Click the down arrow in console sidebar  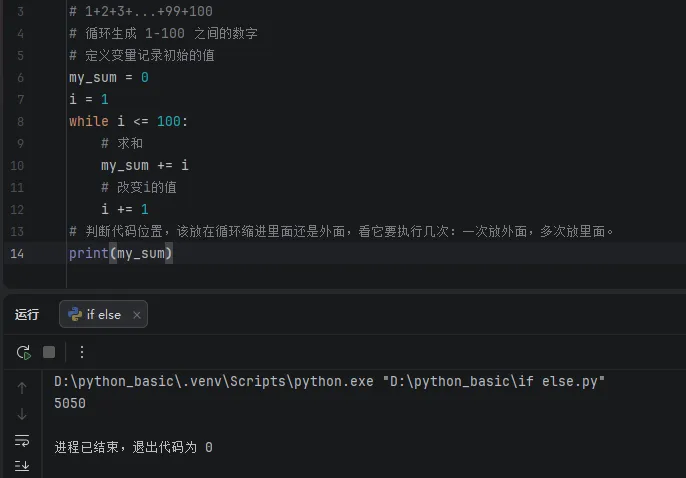tap(22, 413)
